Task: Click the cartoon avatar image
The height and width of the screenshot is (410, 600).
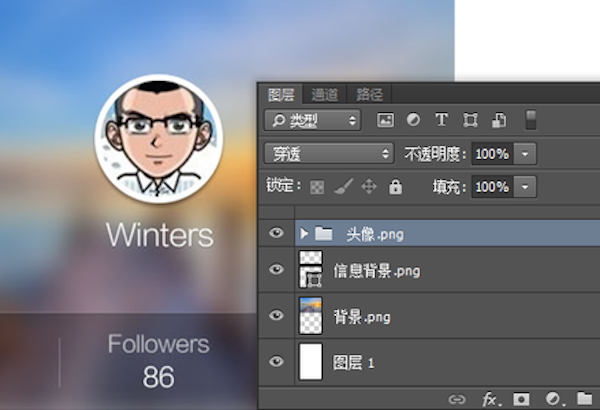Action: (159, 139)
